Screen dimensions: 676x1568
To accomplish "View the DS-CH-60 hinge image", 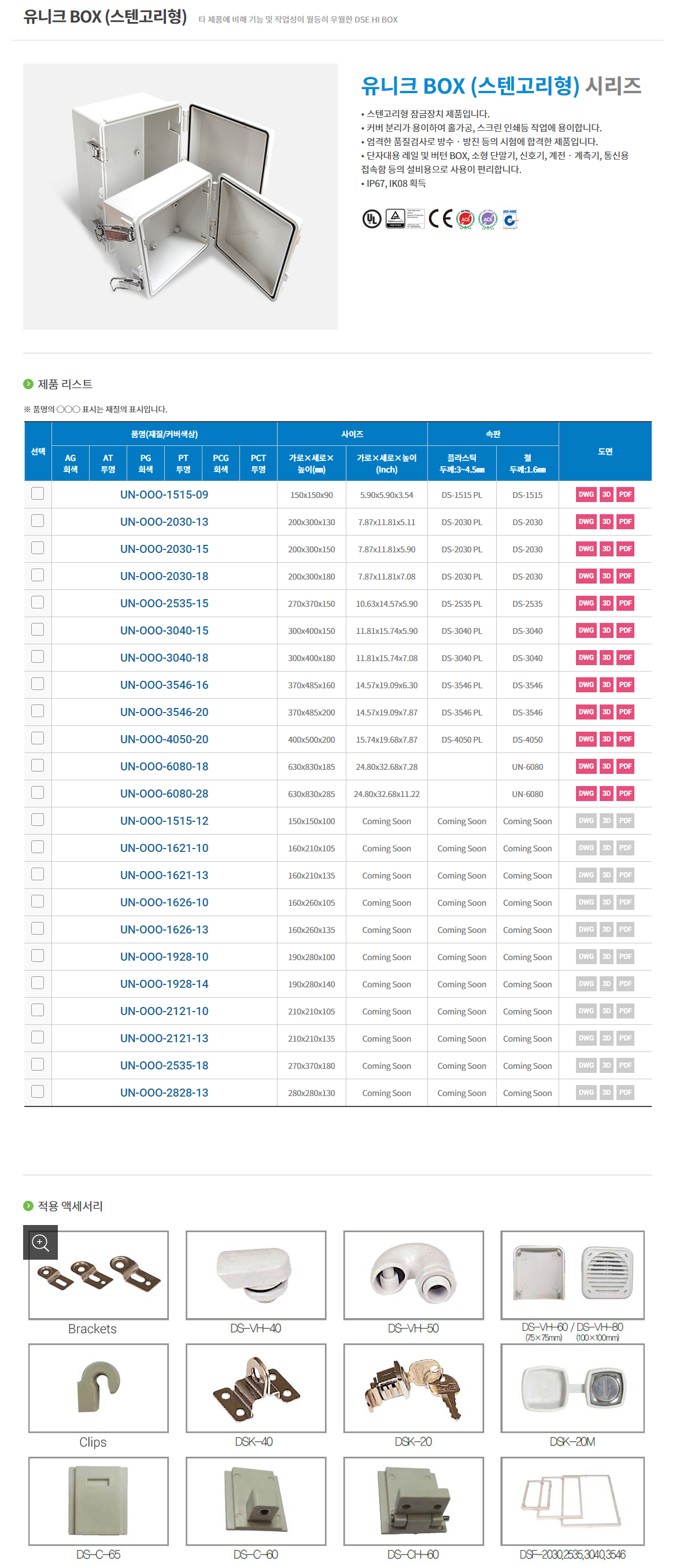I will coord(413,1501).
